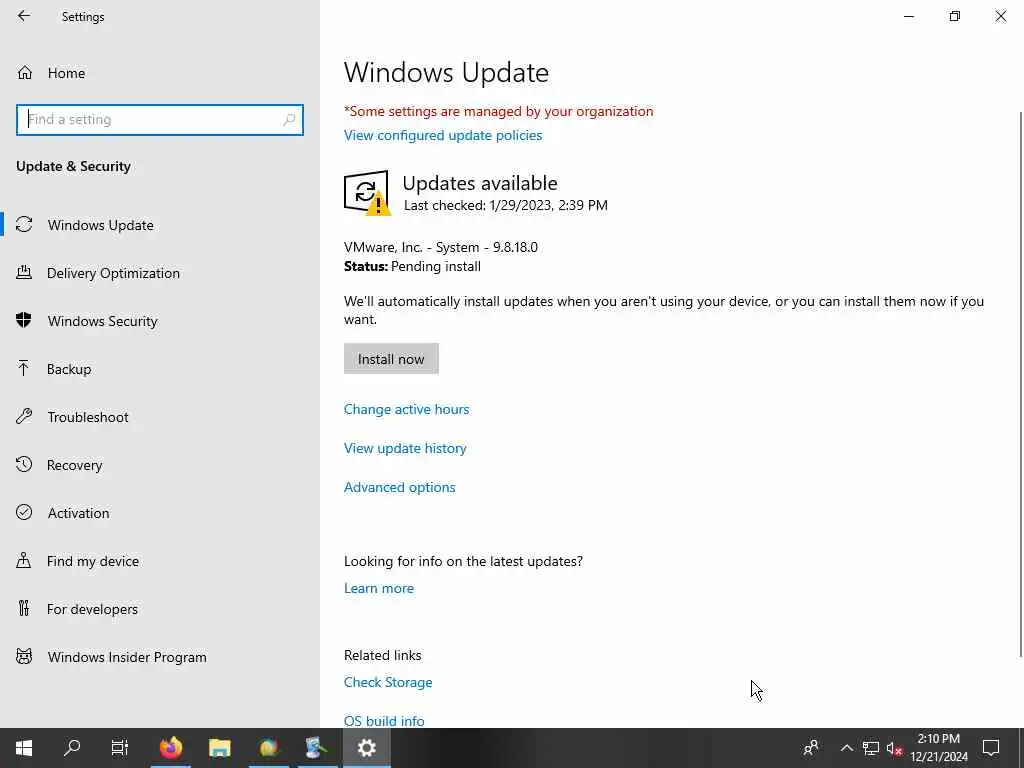Open the OS build info link
The image size is (1024, 768).
click(384, 721)
